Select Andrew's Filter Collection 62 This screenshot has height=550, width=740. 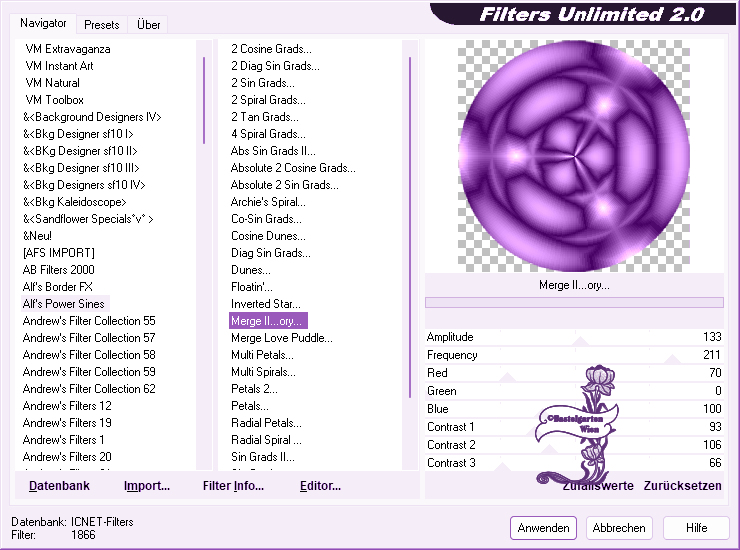click(89, 389)
